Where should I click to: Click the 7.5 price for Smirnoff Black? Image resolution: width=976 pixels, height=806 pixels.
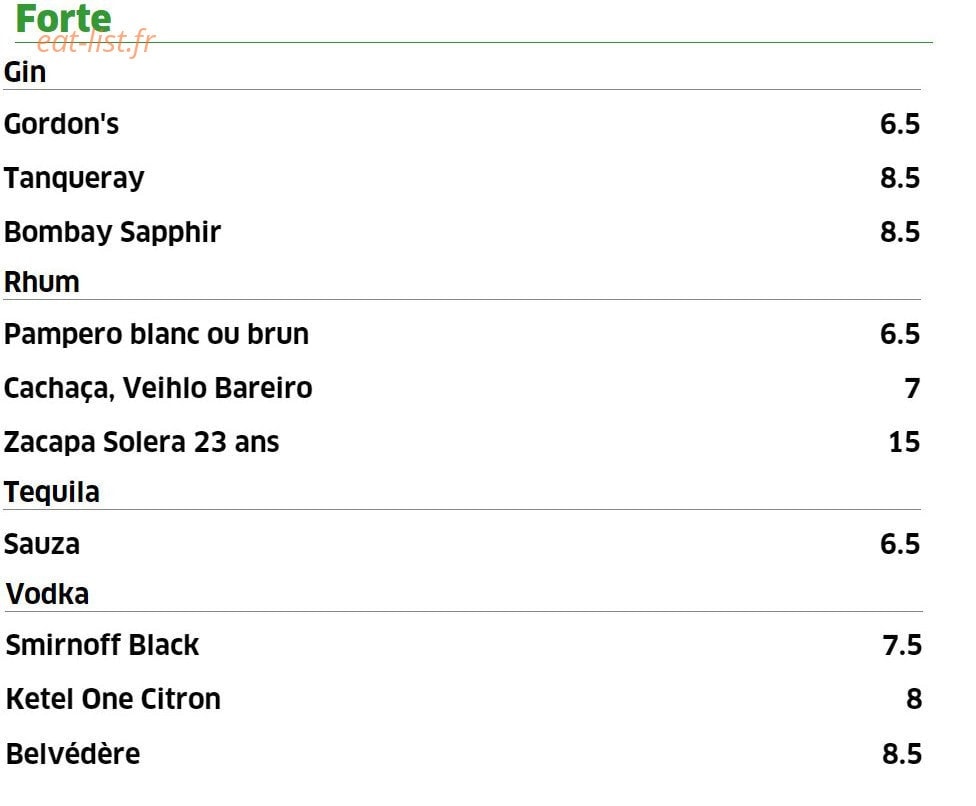coord(902,645)
